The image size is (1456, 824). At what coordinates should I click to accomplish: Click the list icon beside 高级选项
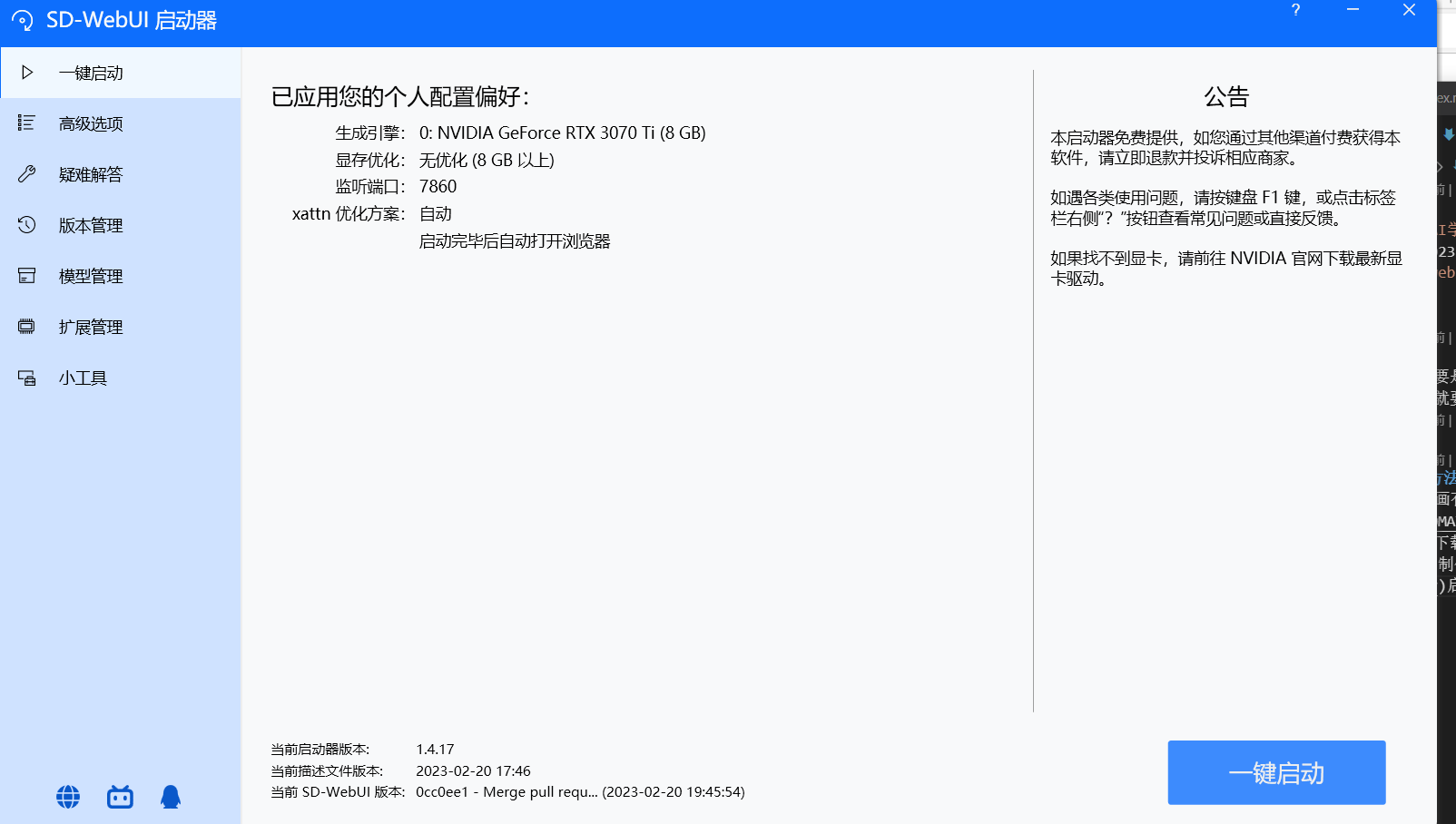[25, 123]
